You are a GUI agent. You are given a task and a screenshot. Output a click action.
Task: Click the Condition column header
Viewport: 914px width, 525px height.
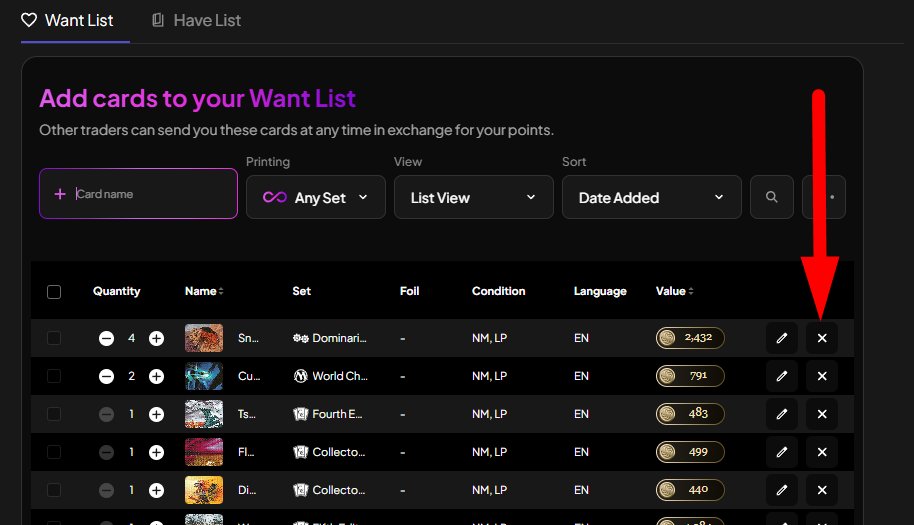tap(498, 291)
